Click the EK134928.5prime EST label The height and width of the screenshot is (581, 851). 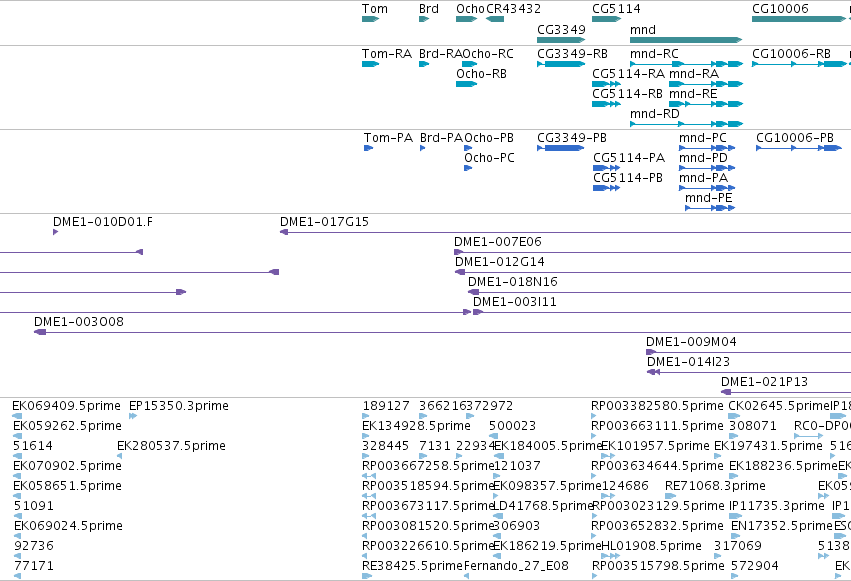pyautogui.click(x=416, y=426)
